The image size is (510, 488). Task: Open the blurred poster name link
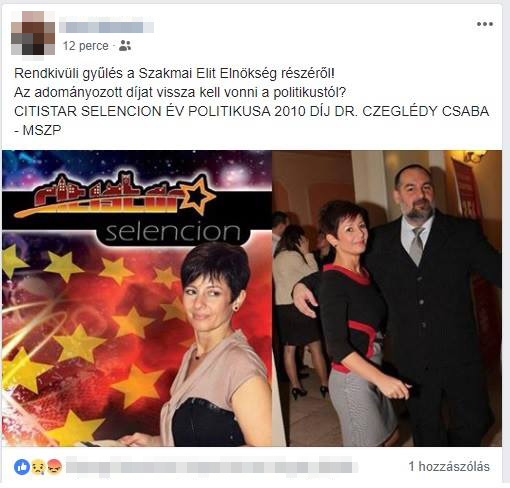pos(106,27)
